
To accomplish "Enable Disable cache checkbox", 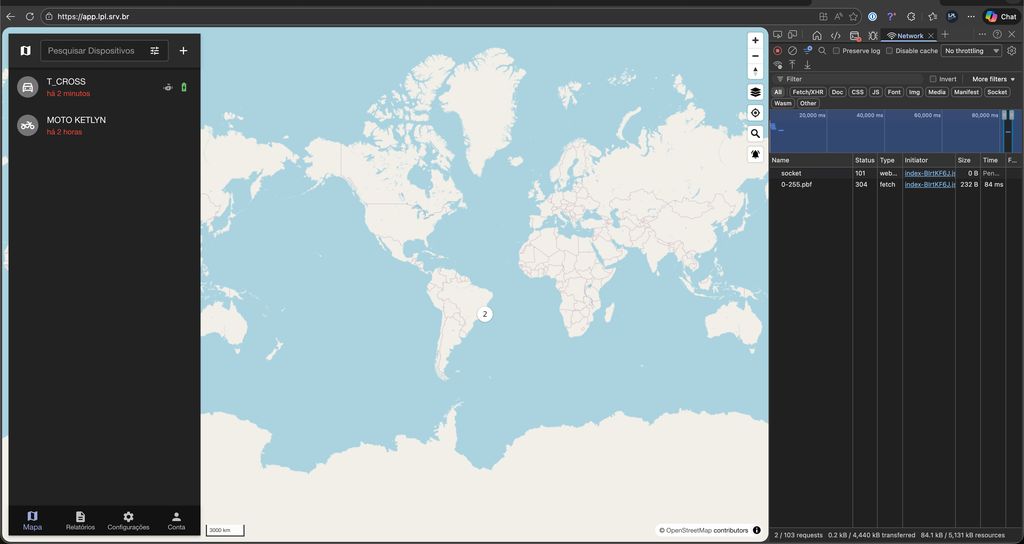I will coord(889,51).
